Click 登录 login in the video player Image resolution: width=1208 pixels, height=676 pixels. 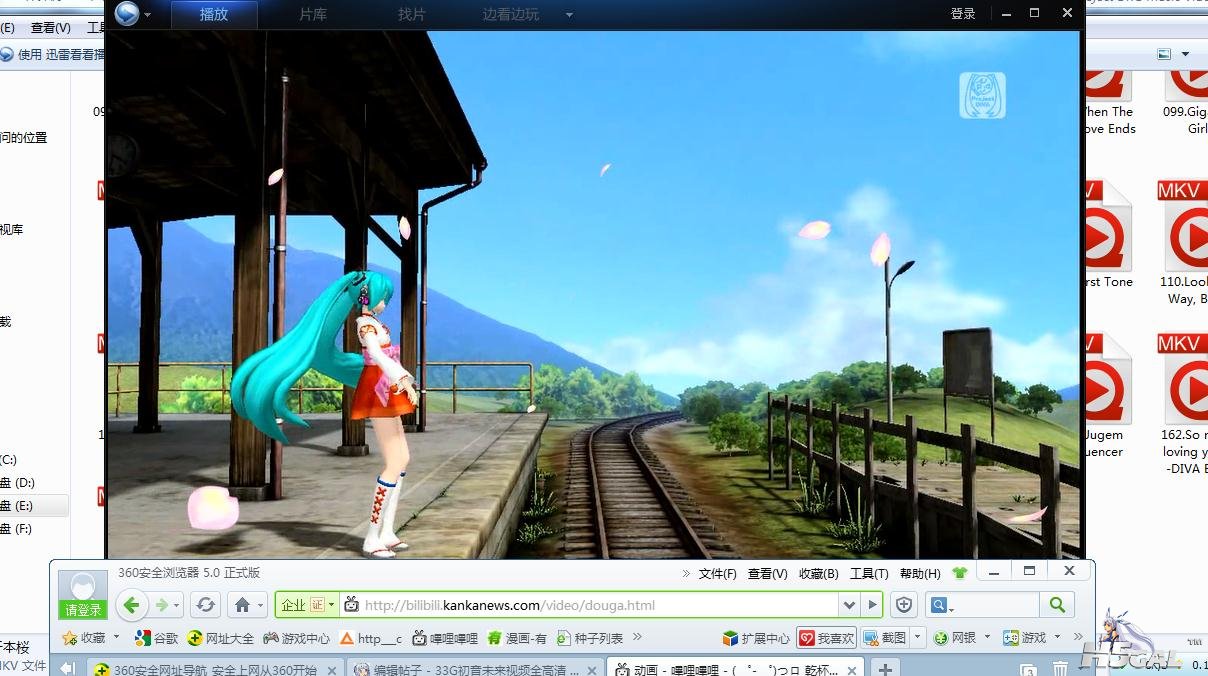tap(963, 14)
